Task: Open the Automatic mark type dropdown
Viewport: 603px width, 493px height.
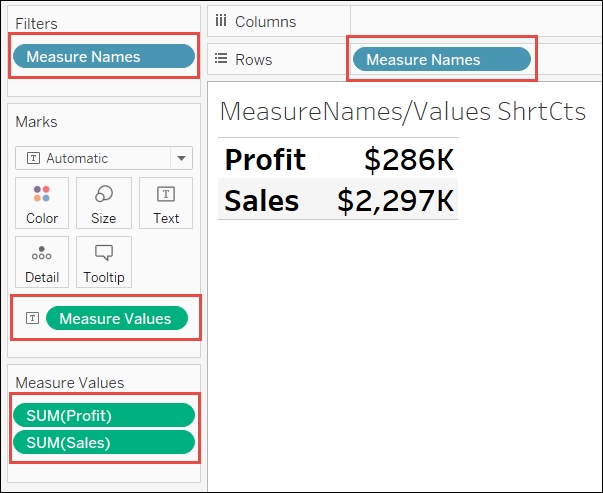Action: [x=104, y=158]
